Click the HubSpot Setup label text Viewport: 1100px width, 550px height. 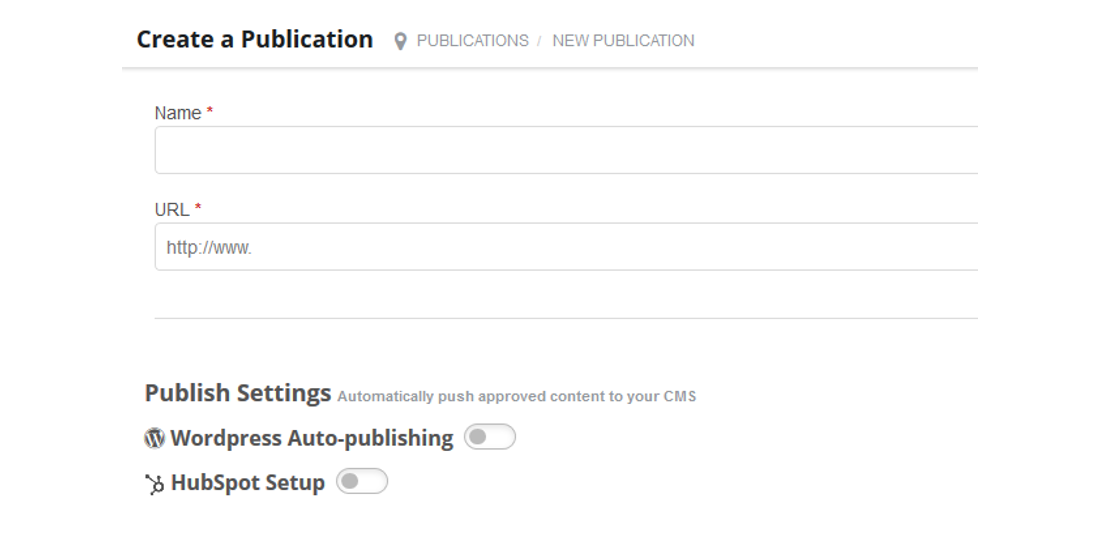[248, 483]
